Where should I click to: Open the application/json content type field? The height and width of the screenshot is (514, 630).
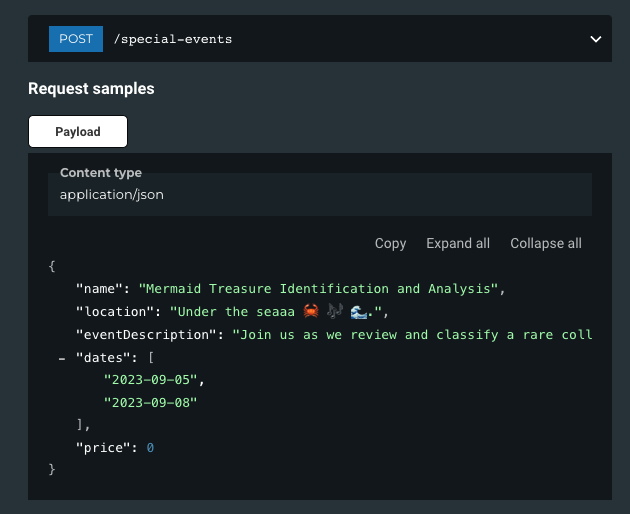tap(320, 195)
